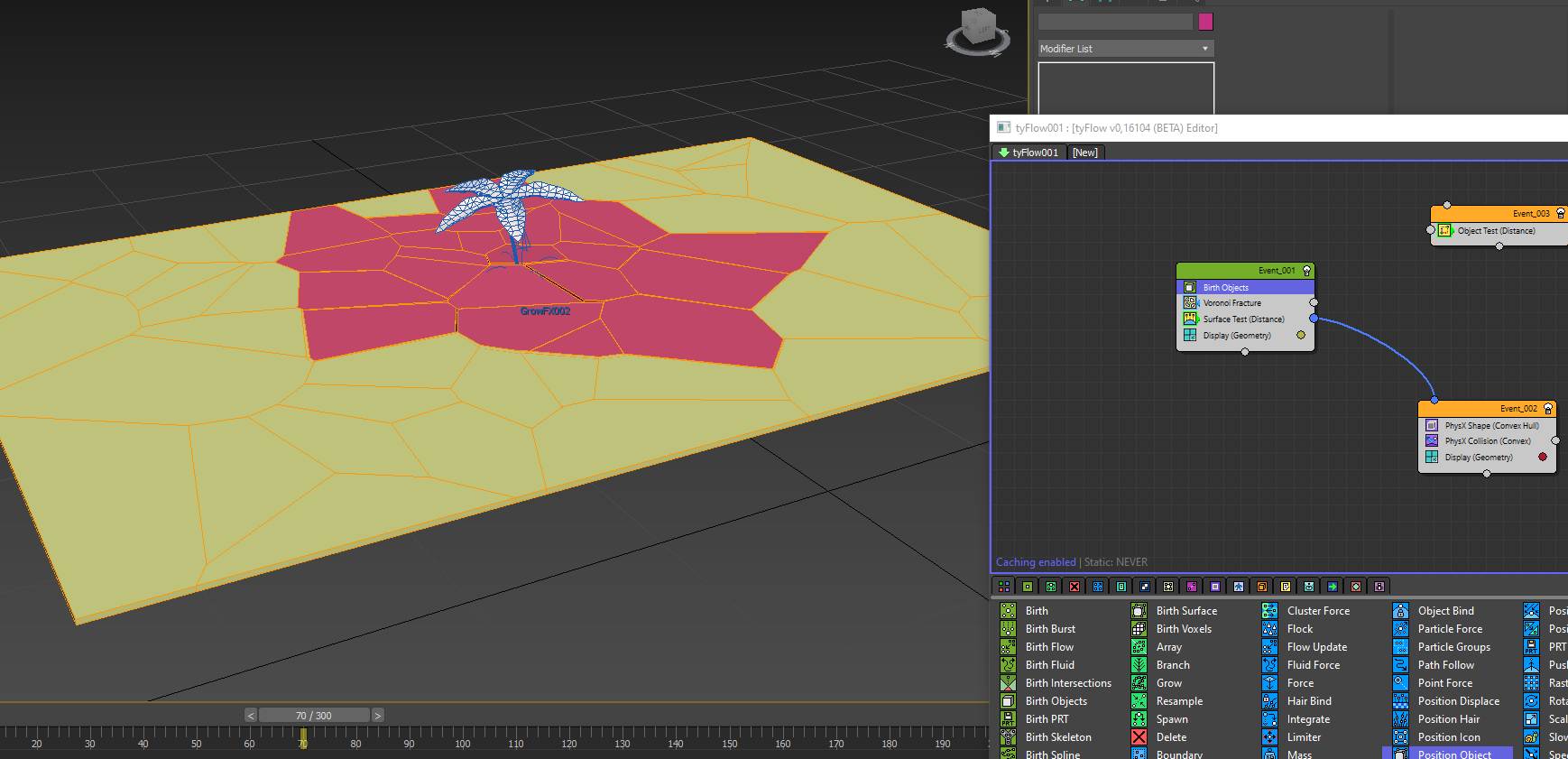Click the PhysX Collision (Convex) operator
1568x759 pixels.
(x=1487, y=441)
